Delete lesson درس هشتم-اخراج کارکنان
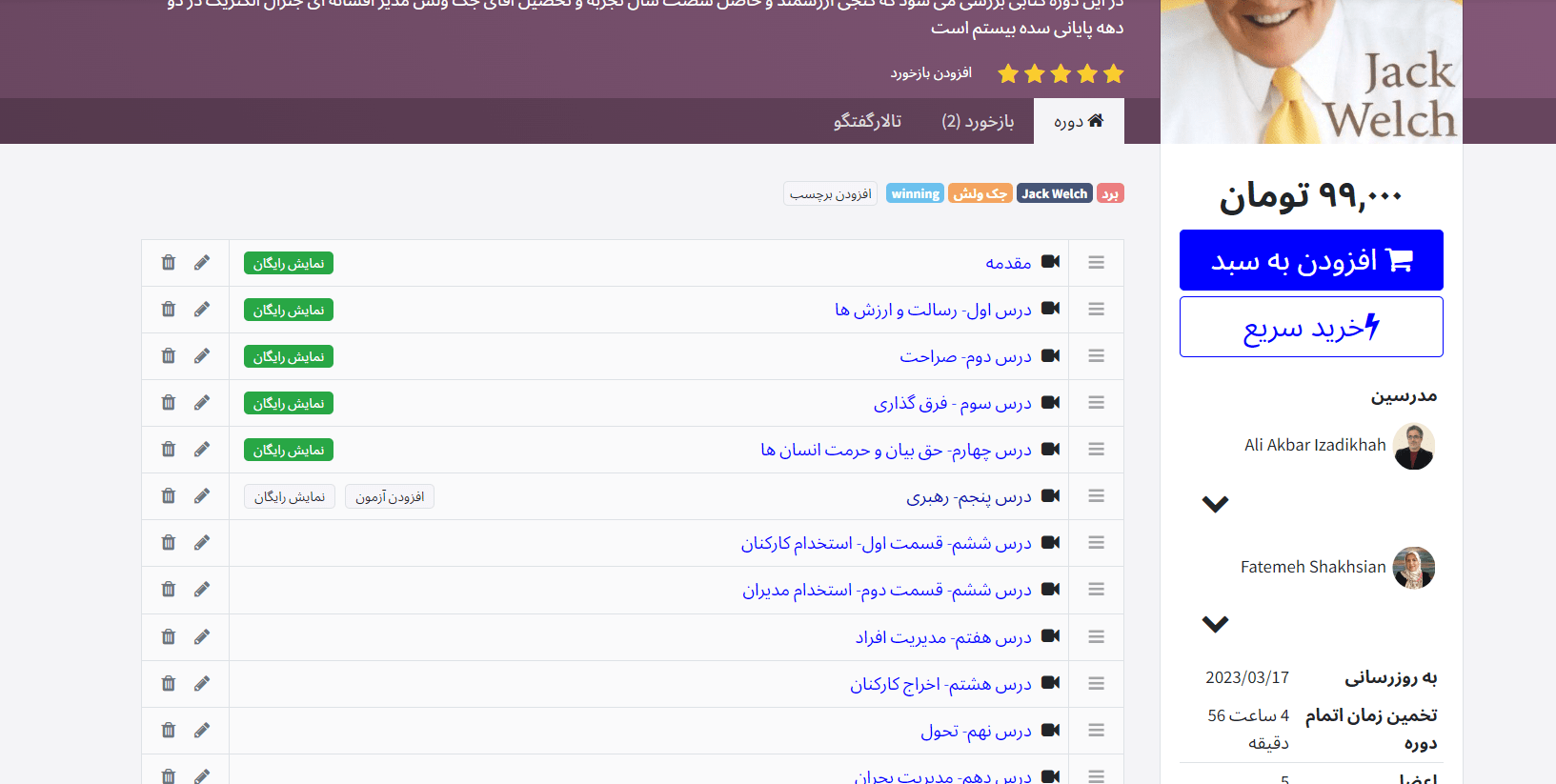Viewport: 1556px width, 784px height. pyautogui.click(x=169, y=683)
